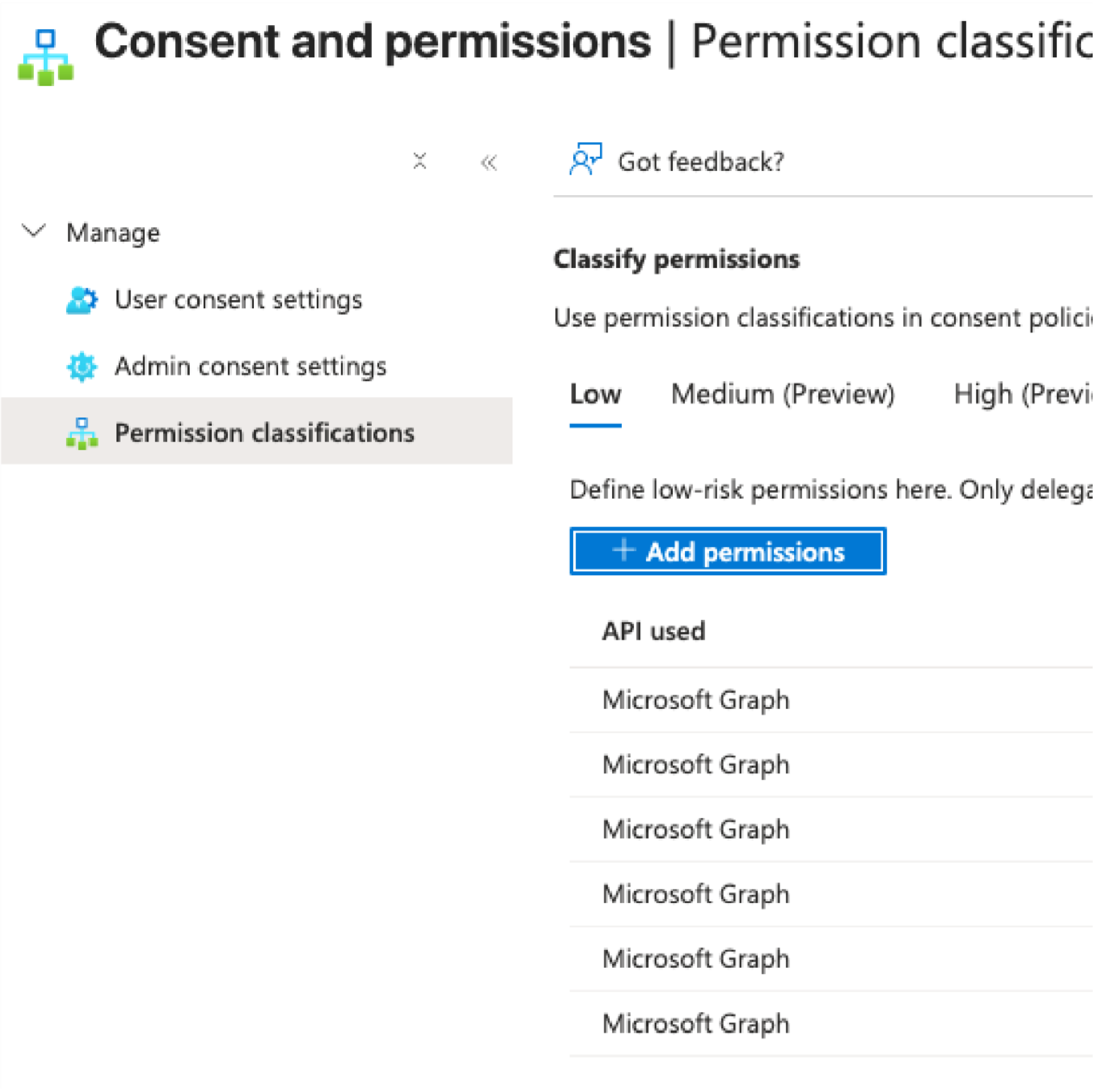Click the X icon in sidebar
1096x1092 pixels.
pyautogui.click(x=419, y=161)
